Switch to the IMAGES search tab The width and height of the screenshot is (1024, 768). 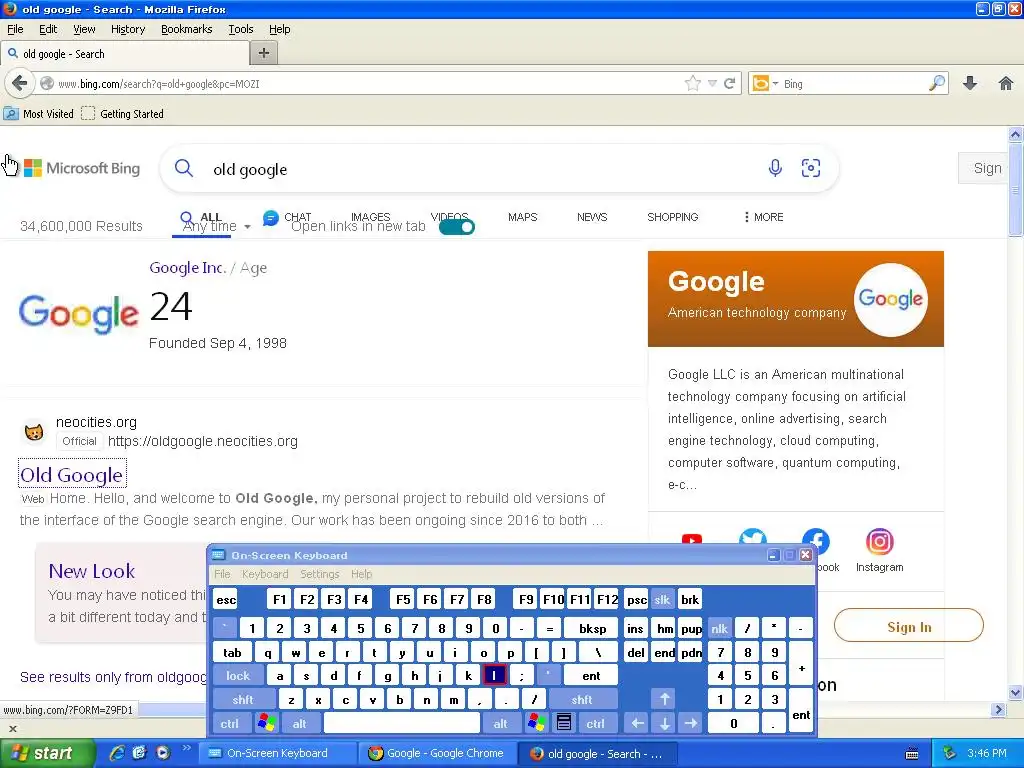[370, 216]
